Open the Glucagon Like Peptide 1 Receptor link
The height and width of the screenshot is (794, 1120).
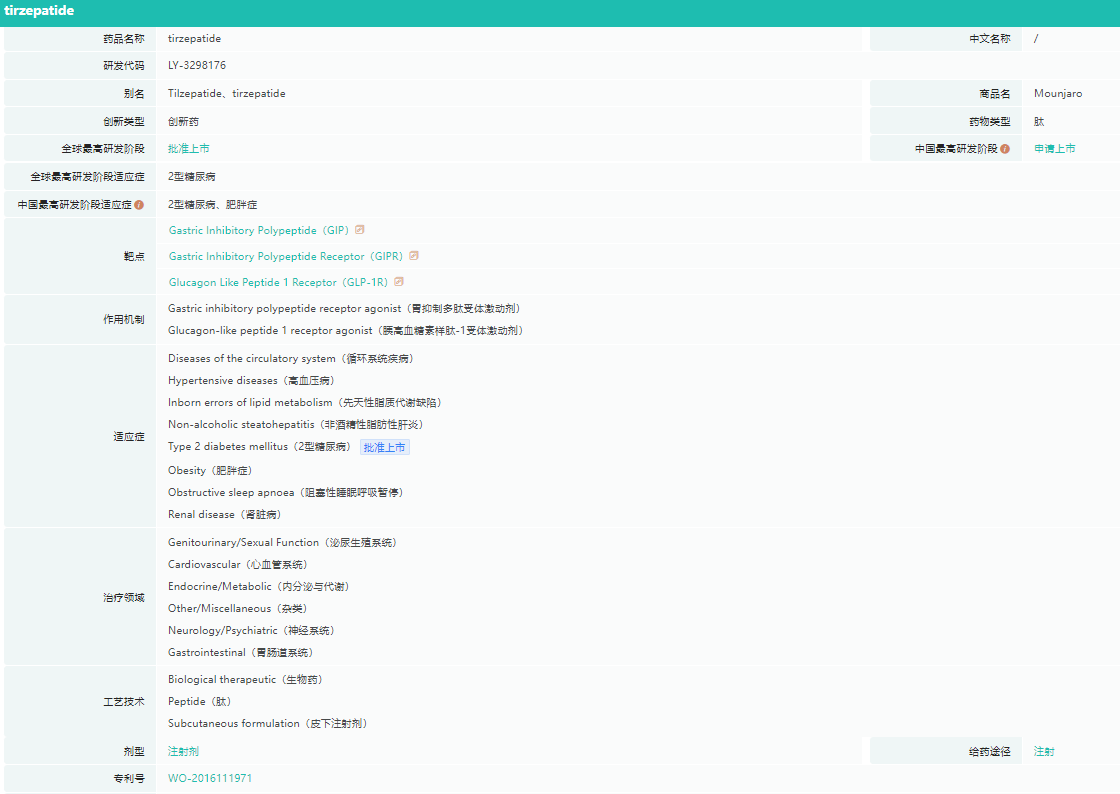coord(279,282)
